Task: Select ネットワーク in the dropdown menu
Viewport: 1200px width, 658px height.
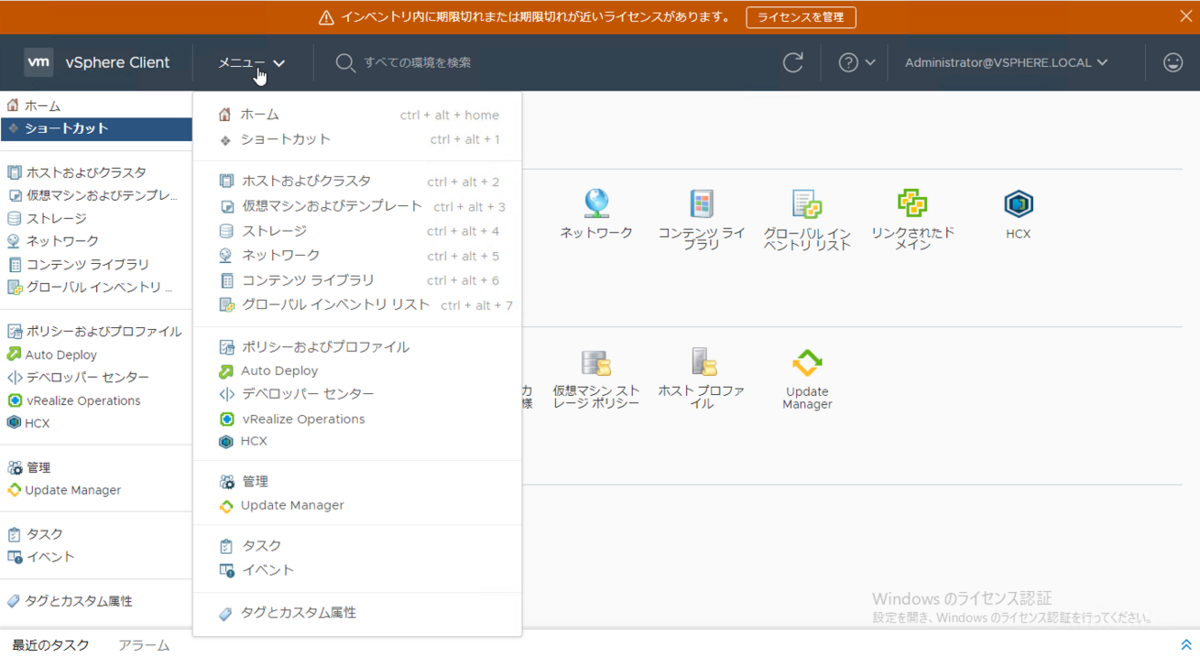Action: pyautogui.click(x=357, y=255)
